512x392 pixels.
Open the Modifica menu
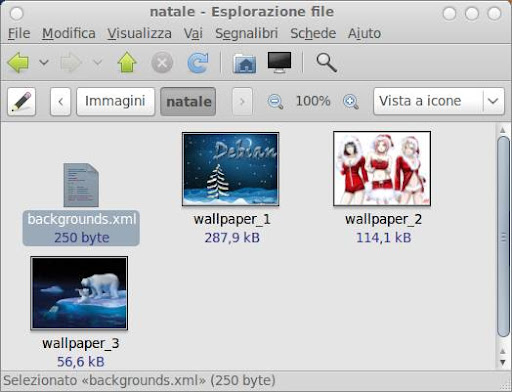[x=69, y=33]
